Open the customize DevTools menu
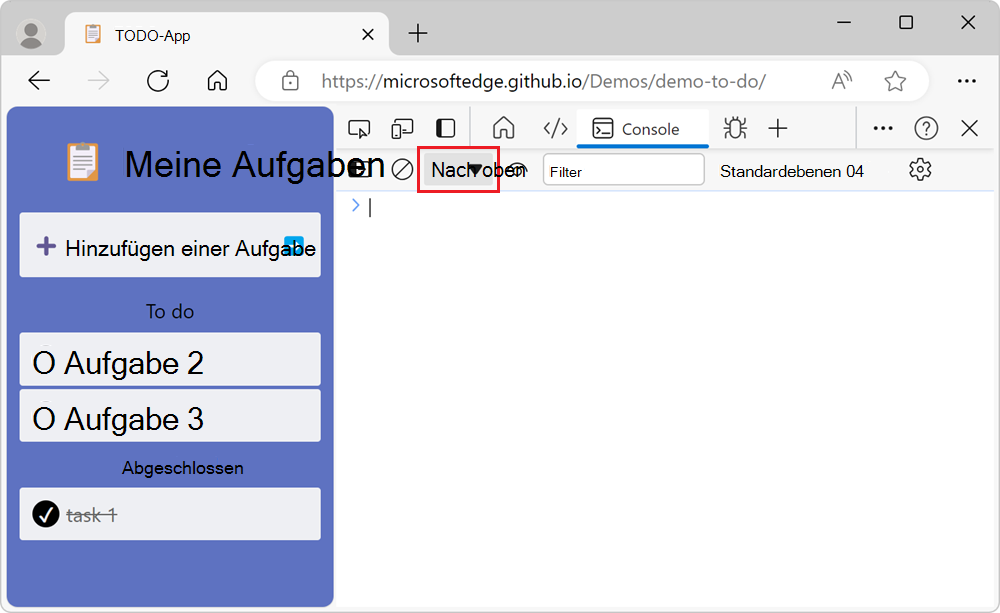 point(883,128)
